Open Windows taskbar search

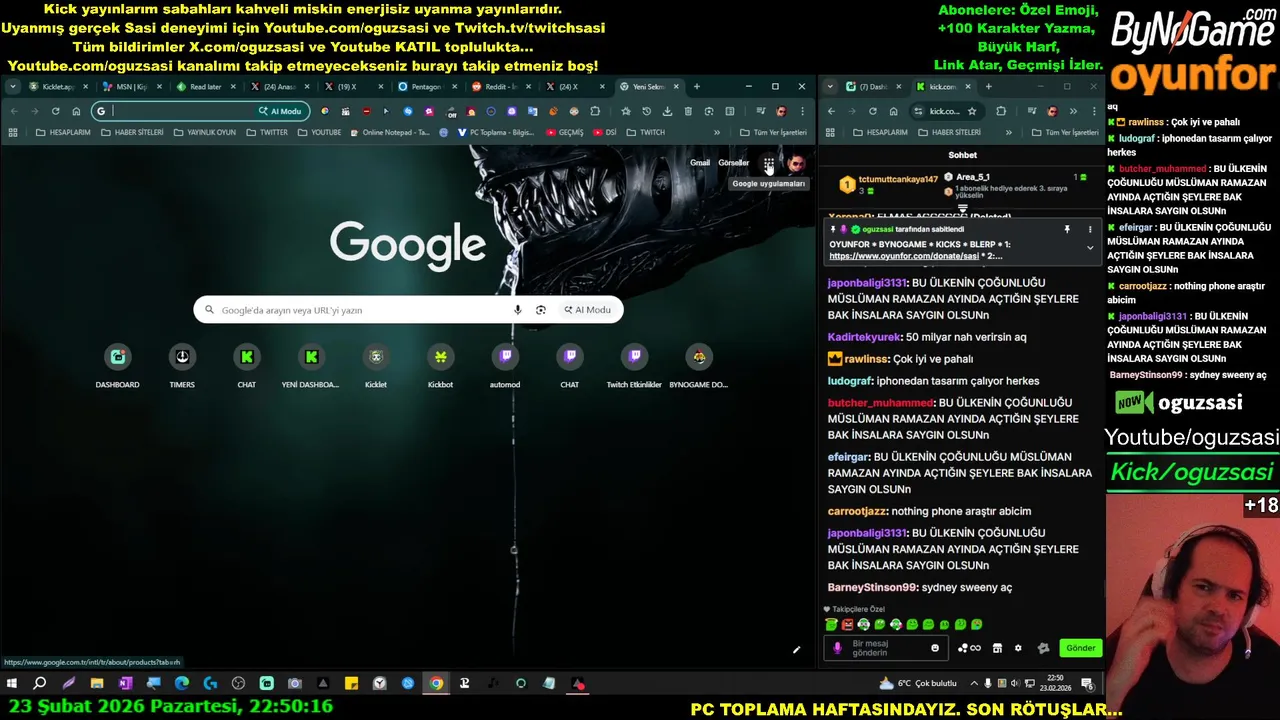click(x=40, y=684)
